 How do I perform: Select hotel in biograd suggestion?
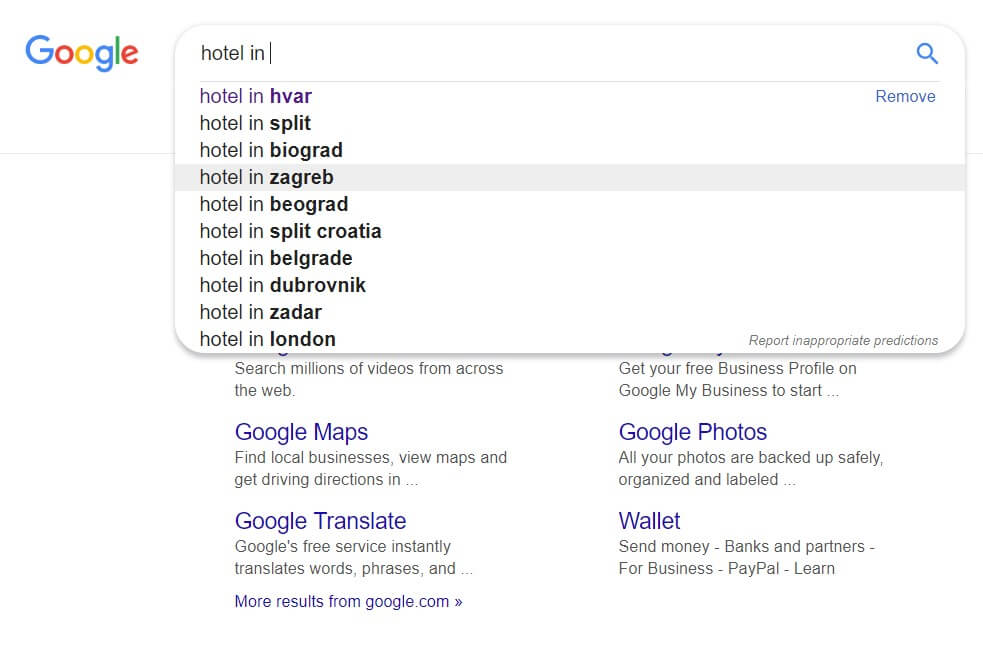tap(271, 150)
